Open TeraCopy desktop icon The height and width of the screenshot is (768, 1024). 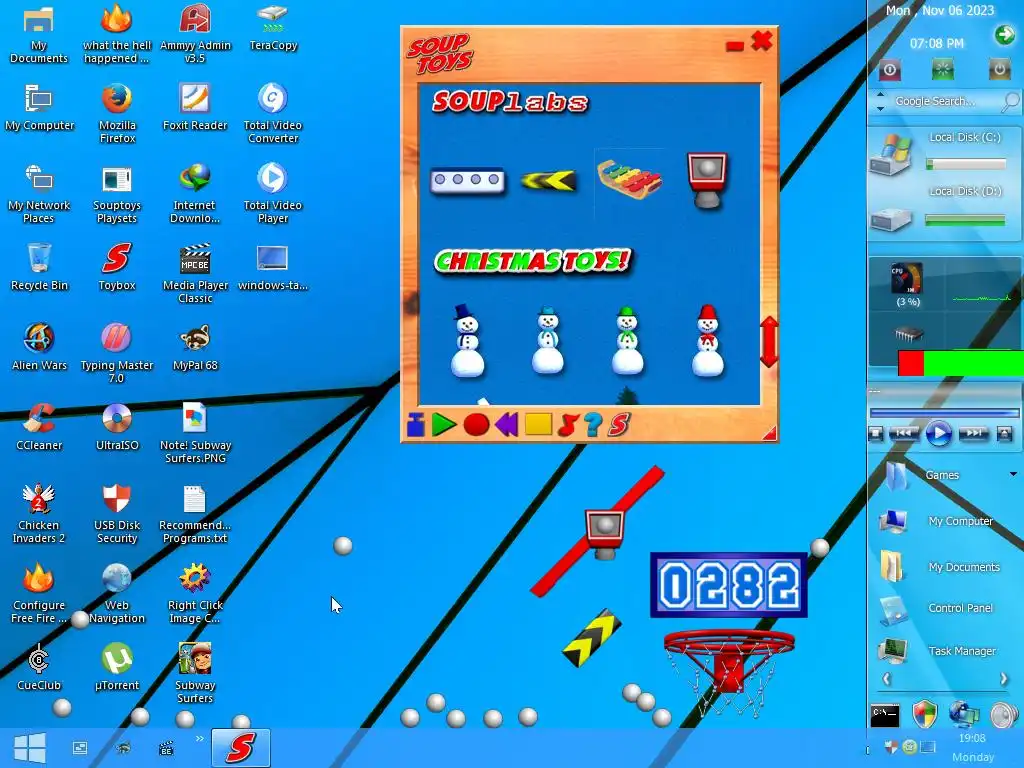click(x=273, y=28)
